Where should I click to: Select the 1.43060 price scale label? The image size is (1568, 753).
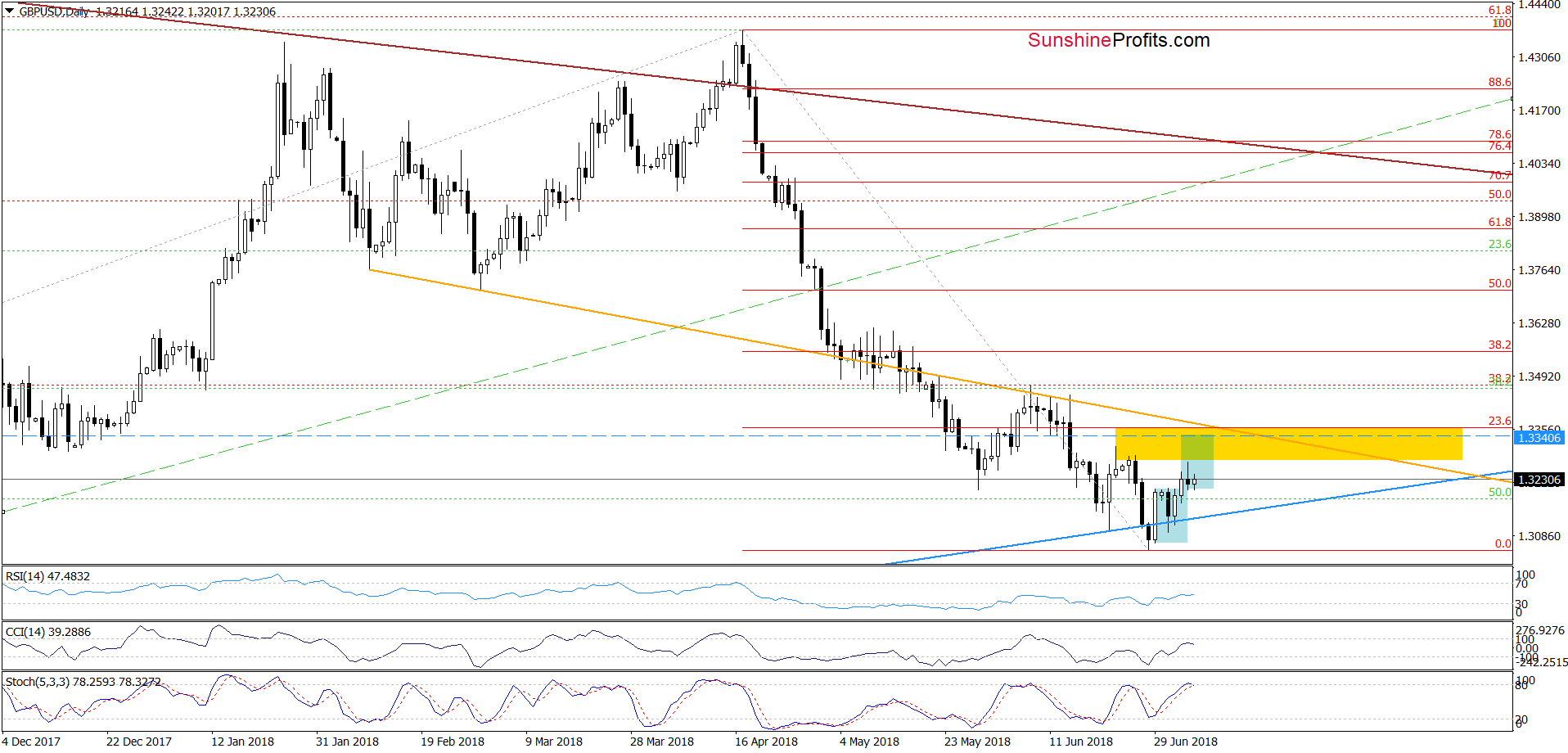pyautogui.click(x=1539, y=57)
